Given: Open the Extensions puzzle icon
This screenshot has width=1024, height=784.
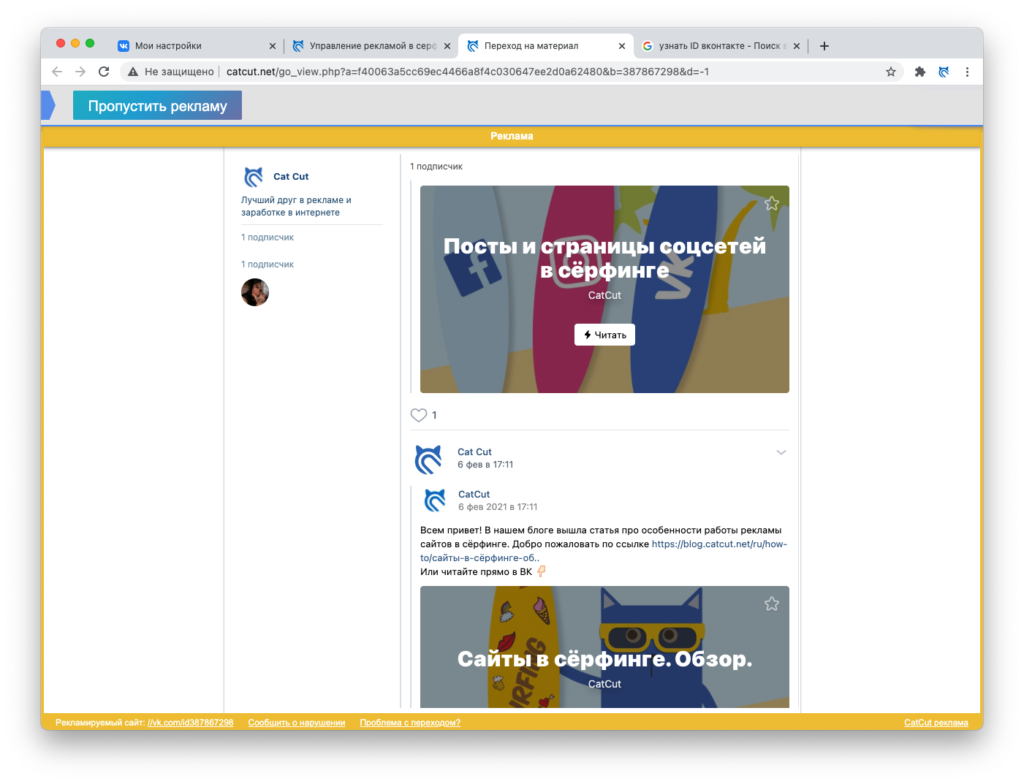Looking at the screenshot, I should [x=920, y=72].
